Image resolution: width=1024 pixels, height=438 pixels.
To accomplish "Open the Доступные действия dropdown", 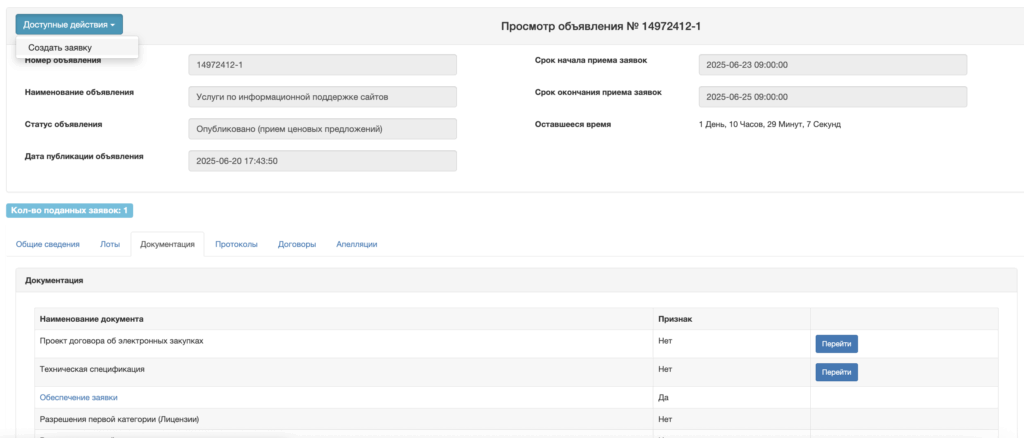I will tap(69, 24).
